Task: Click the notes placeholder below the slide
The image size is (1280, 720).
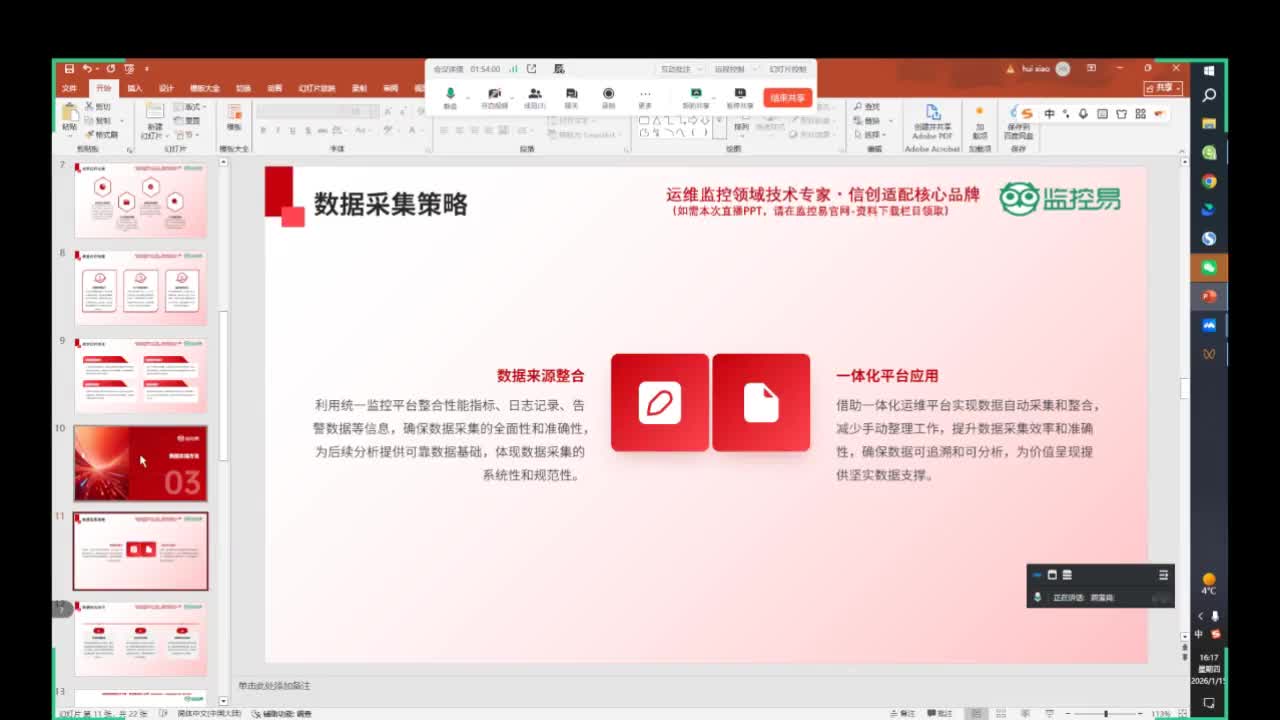Action: coord(274,686)
